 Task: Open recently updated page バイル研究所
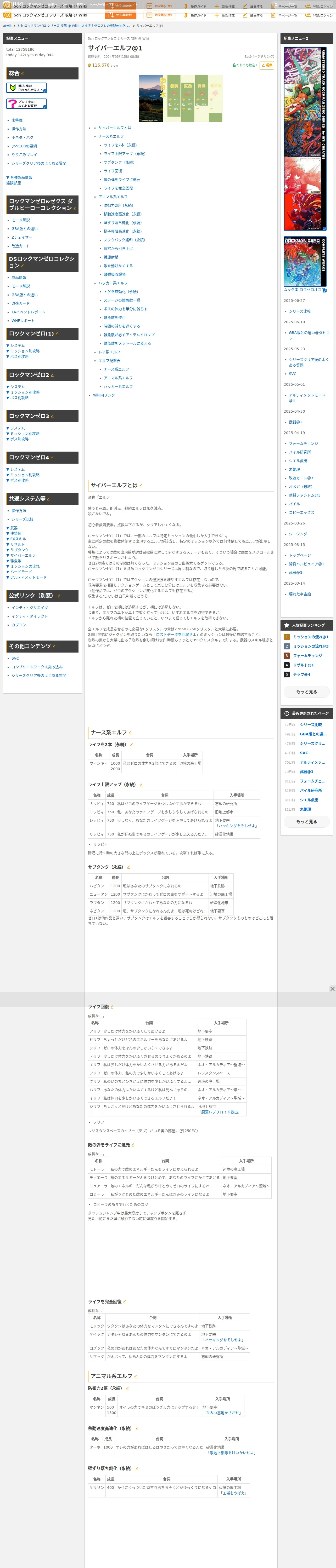pyautogui.click(x=311, y=791)
